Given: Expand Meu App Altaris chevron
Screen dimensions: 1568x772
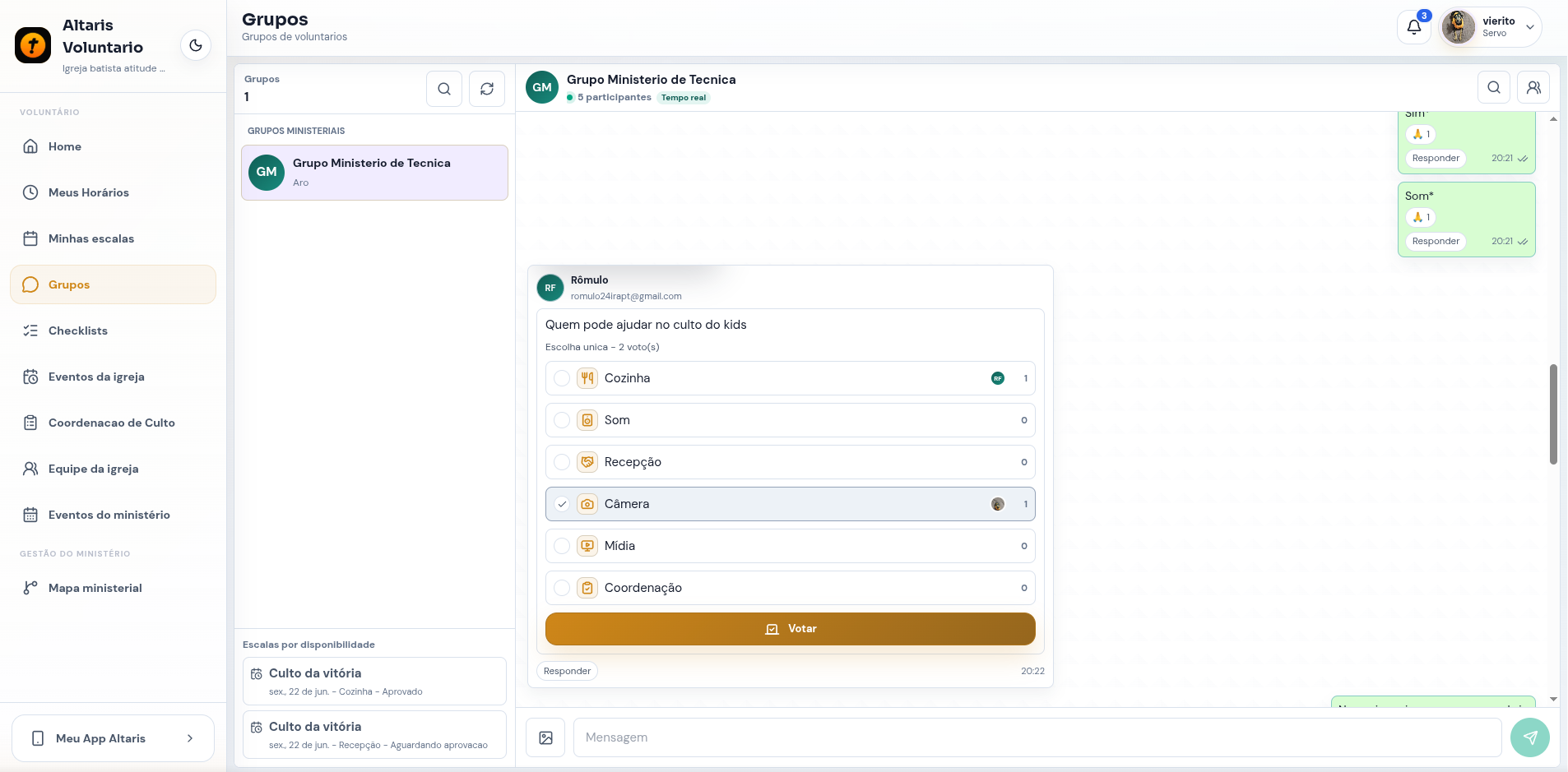Looking at the screenshot, I should pyautogui.click(x=190, y=738).
